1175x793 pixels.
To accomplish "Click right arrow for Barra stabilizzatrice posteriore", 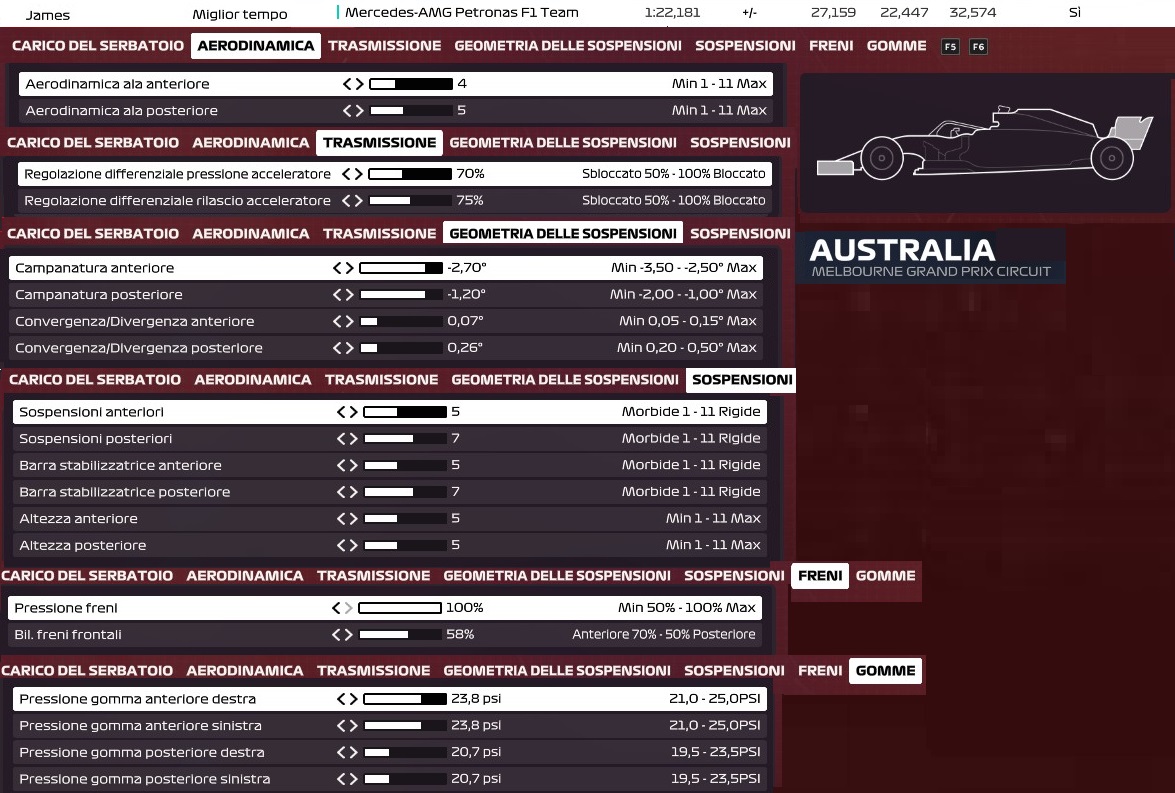I will pos(353,492).
